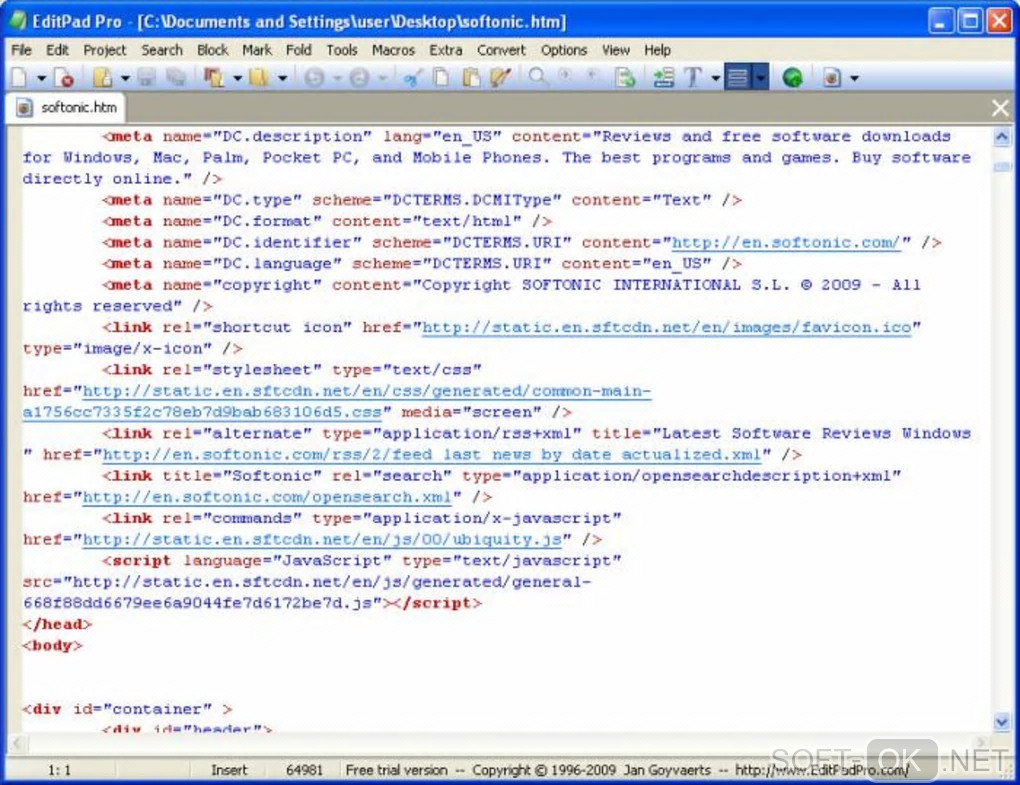The image size is (1020, 785).
Task: Open the File menu
Action: click(x=21, y=50)
